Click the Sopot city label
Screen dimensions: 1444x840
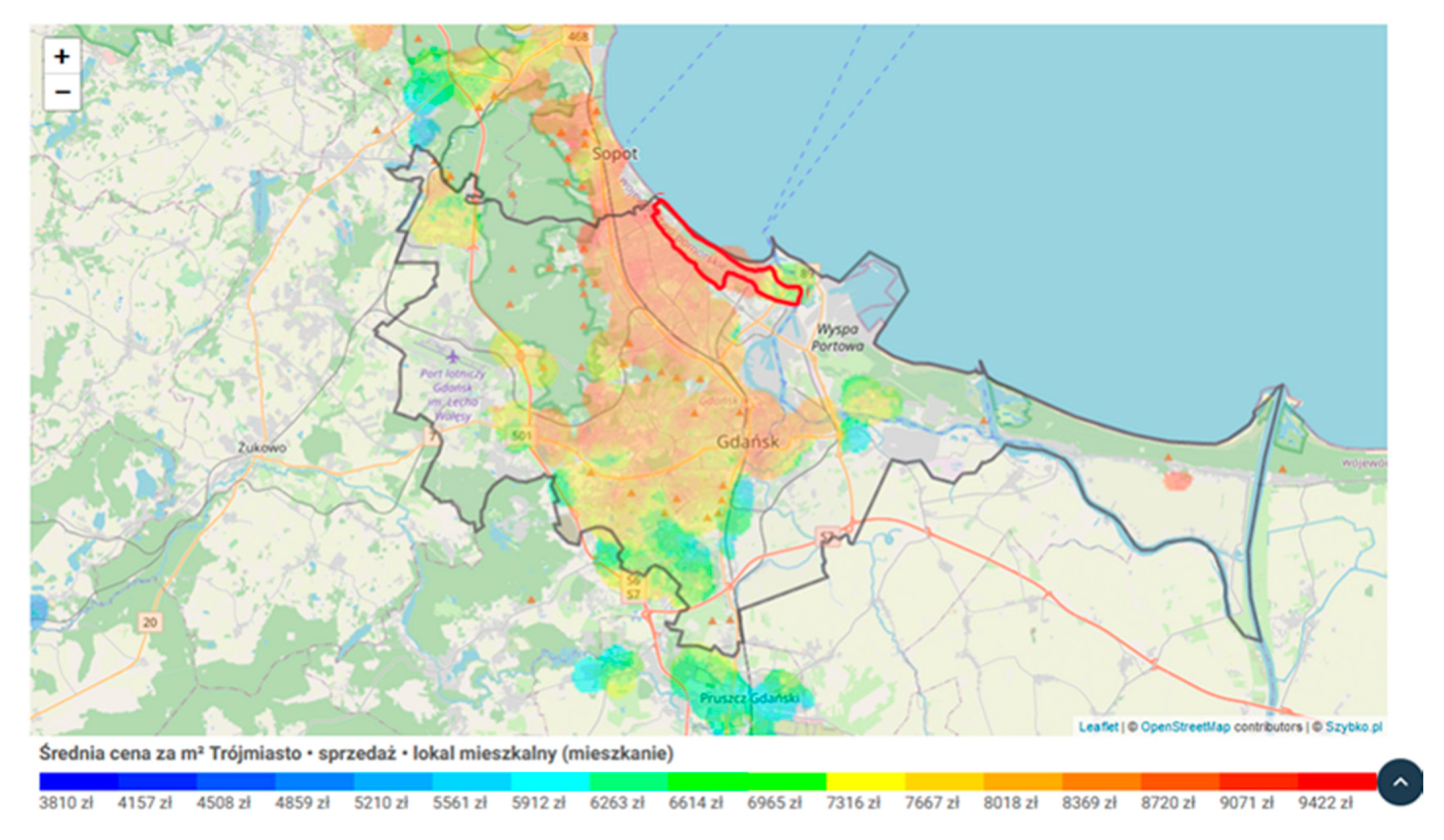615,154
